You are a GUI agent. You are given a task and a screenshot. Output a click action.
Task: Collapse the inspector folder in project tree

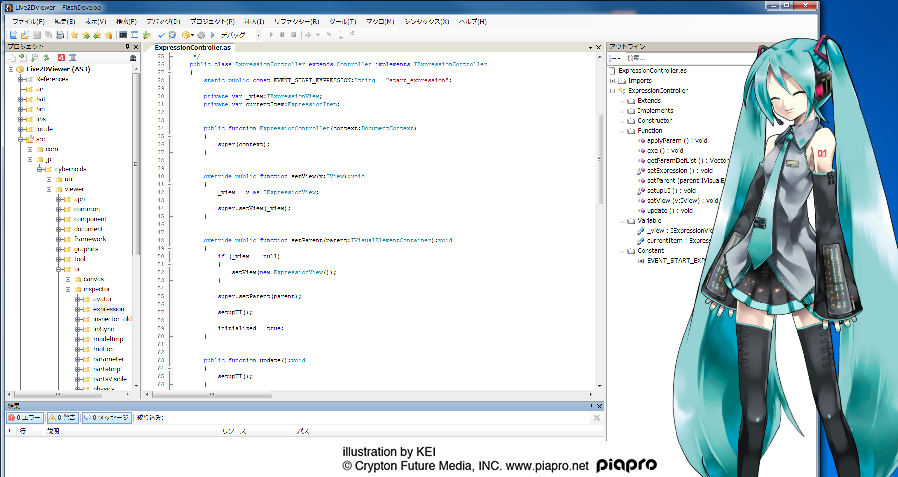[x=69, y=289]
